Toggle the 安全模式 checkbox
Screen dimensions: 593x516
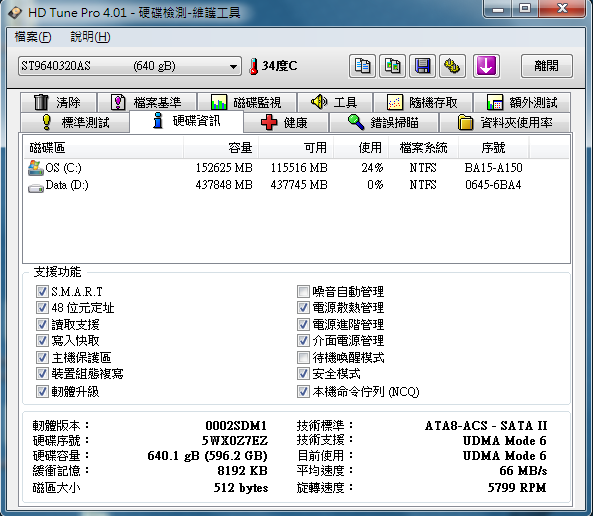pos(303,374)
